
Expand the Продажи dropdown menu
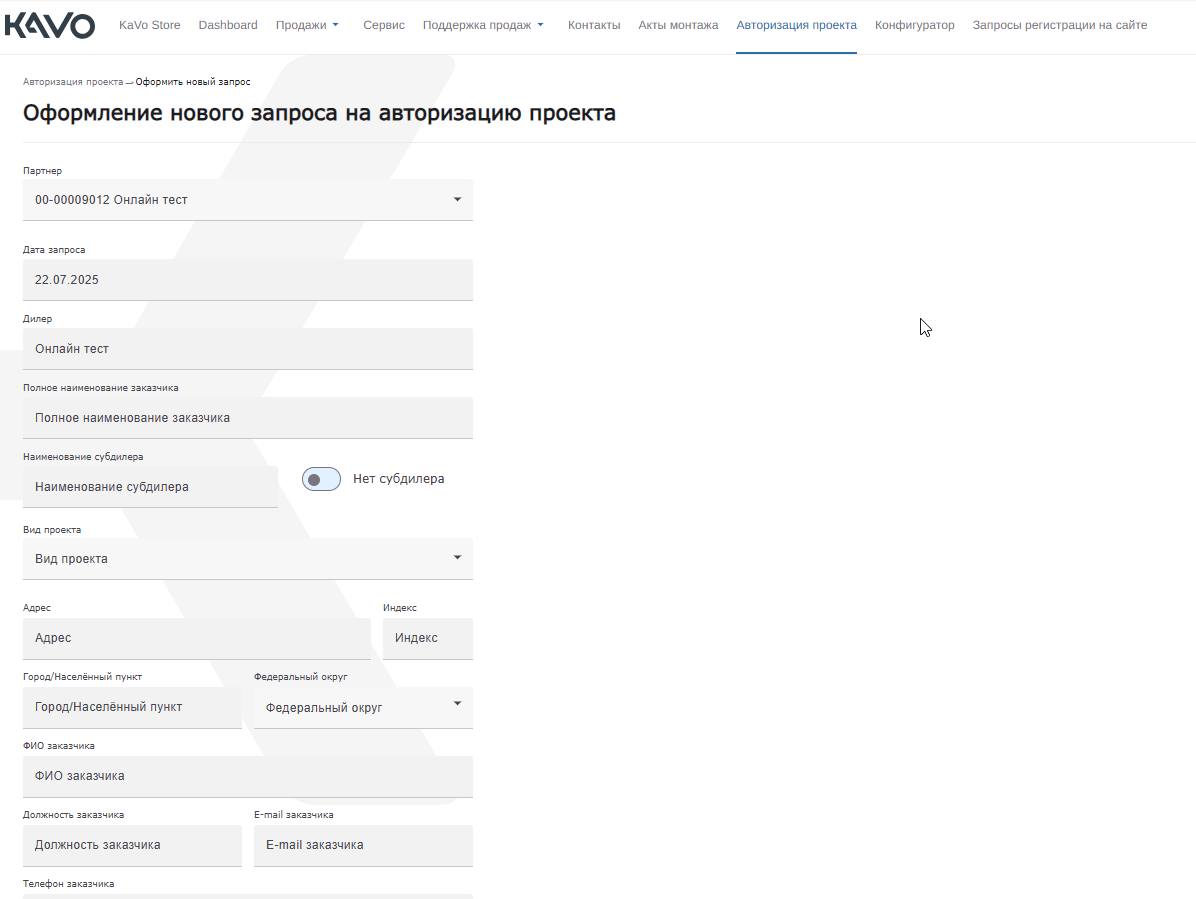pyautogui.click(x=307, y=25)
